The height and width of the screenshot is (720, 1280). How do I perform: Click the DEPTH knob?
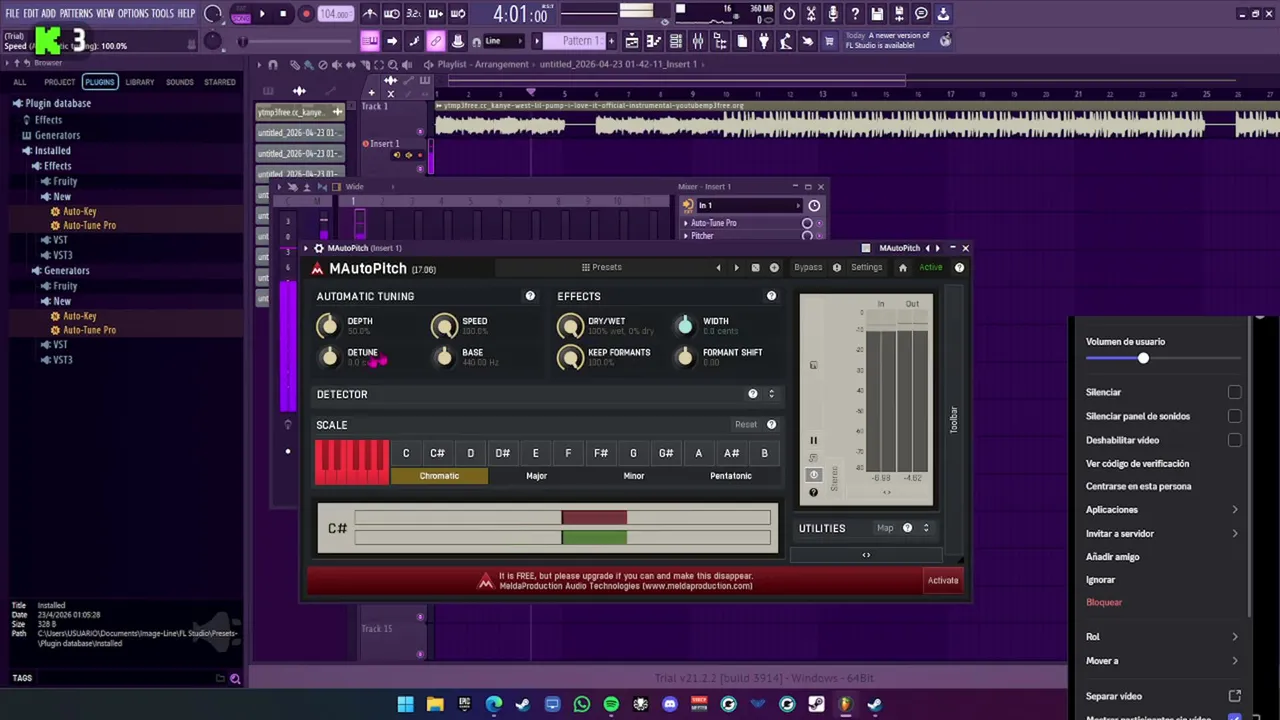(328, 326)
